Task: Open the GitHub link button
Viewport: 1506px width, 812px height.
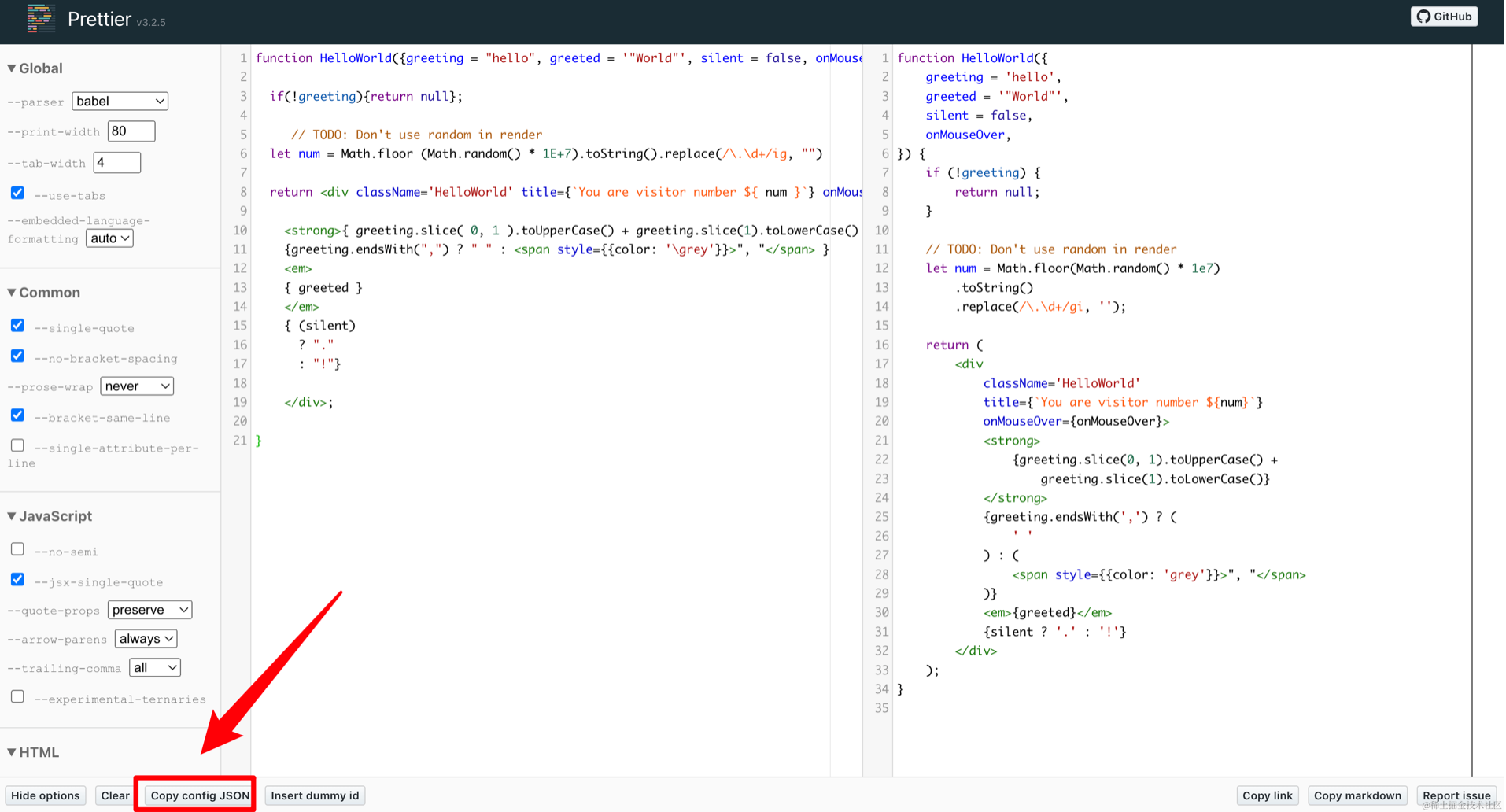Action: point(1444,17)
